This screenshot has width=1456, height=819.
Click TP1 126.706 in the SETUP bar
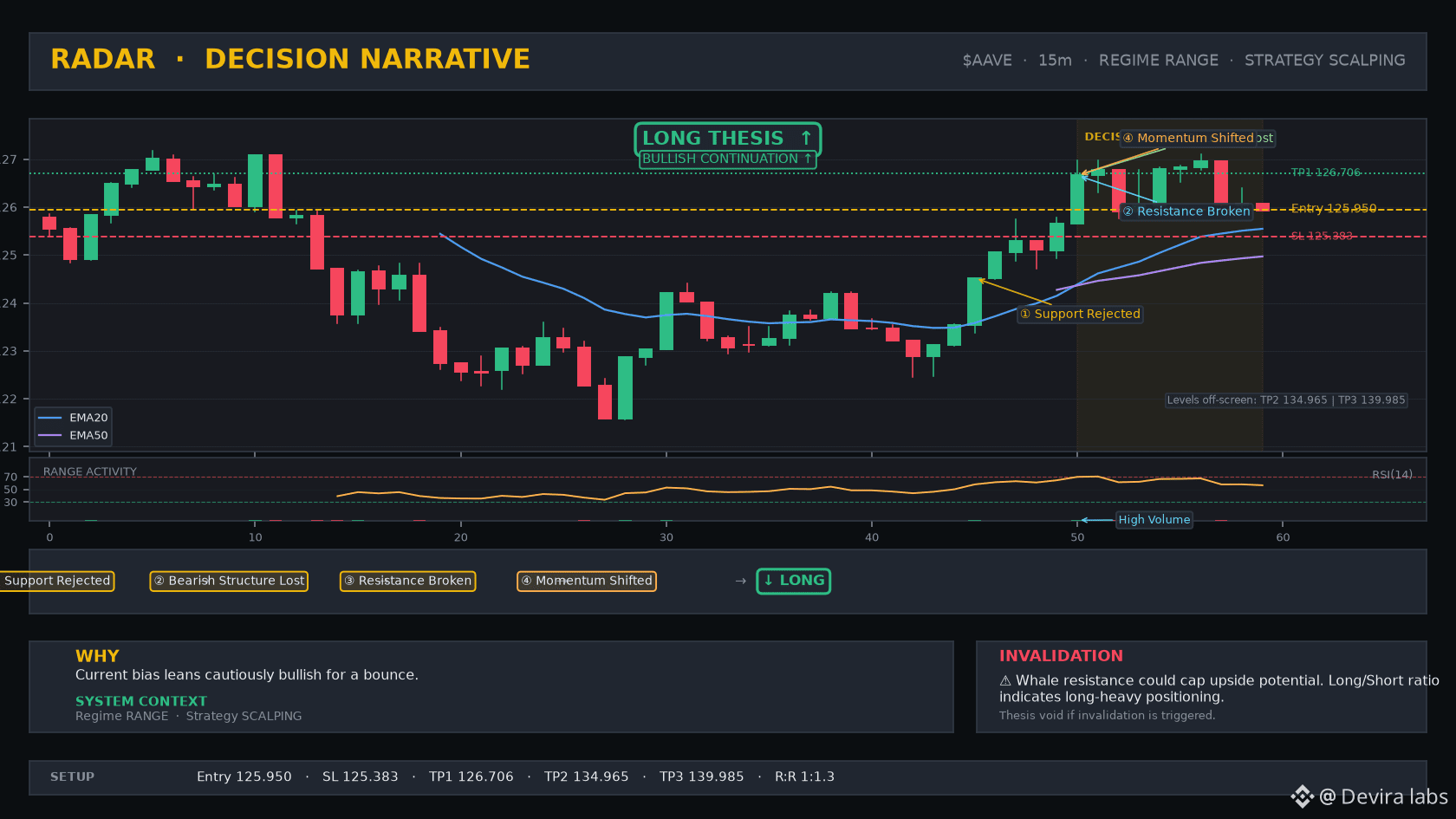(471, 777)
